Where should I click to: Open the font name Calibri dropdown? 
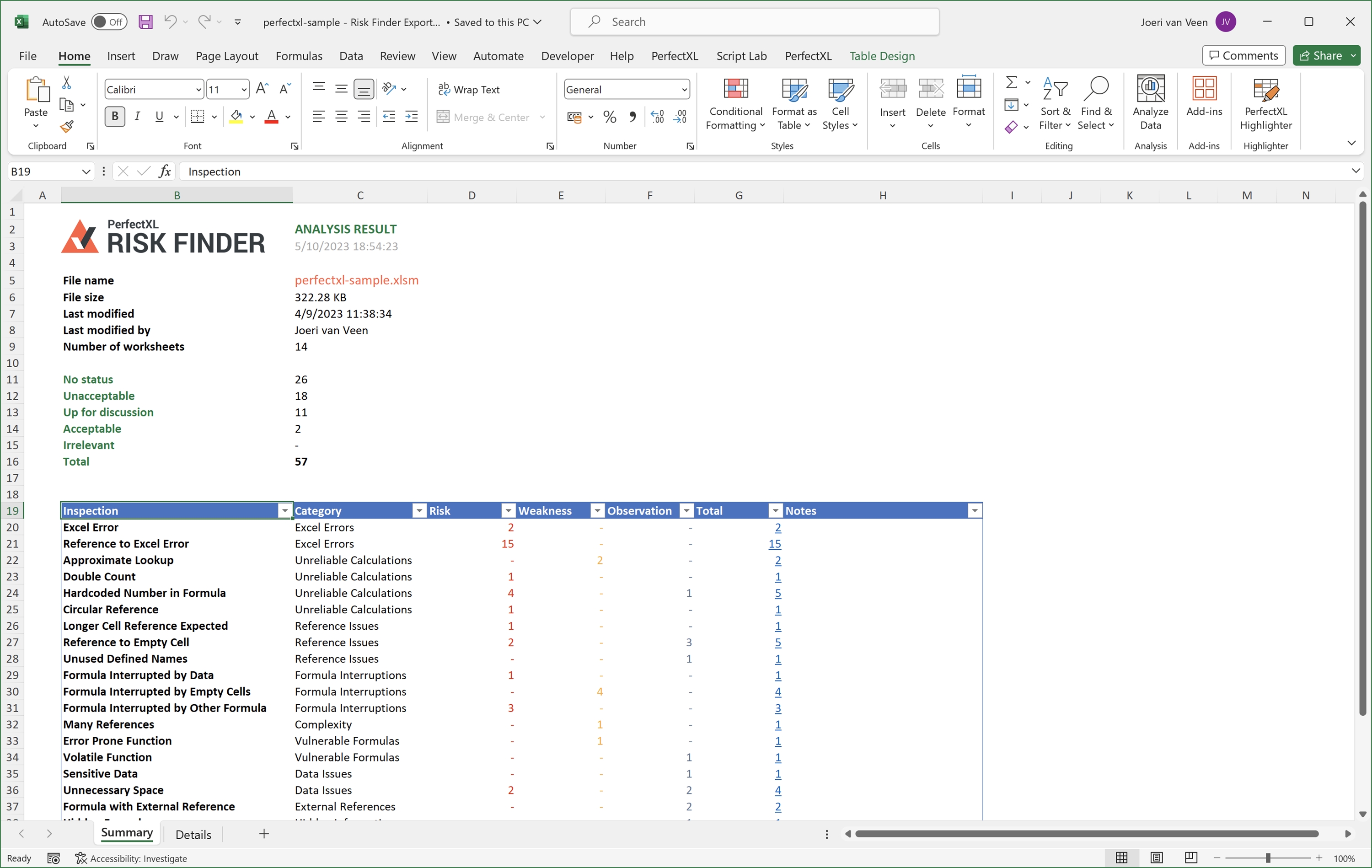198,90
